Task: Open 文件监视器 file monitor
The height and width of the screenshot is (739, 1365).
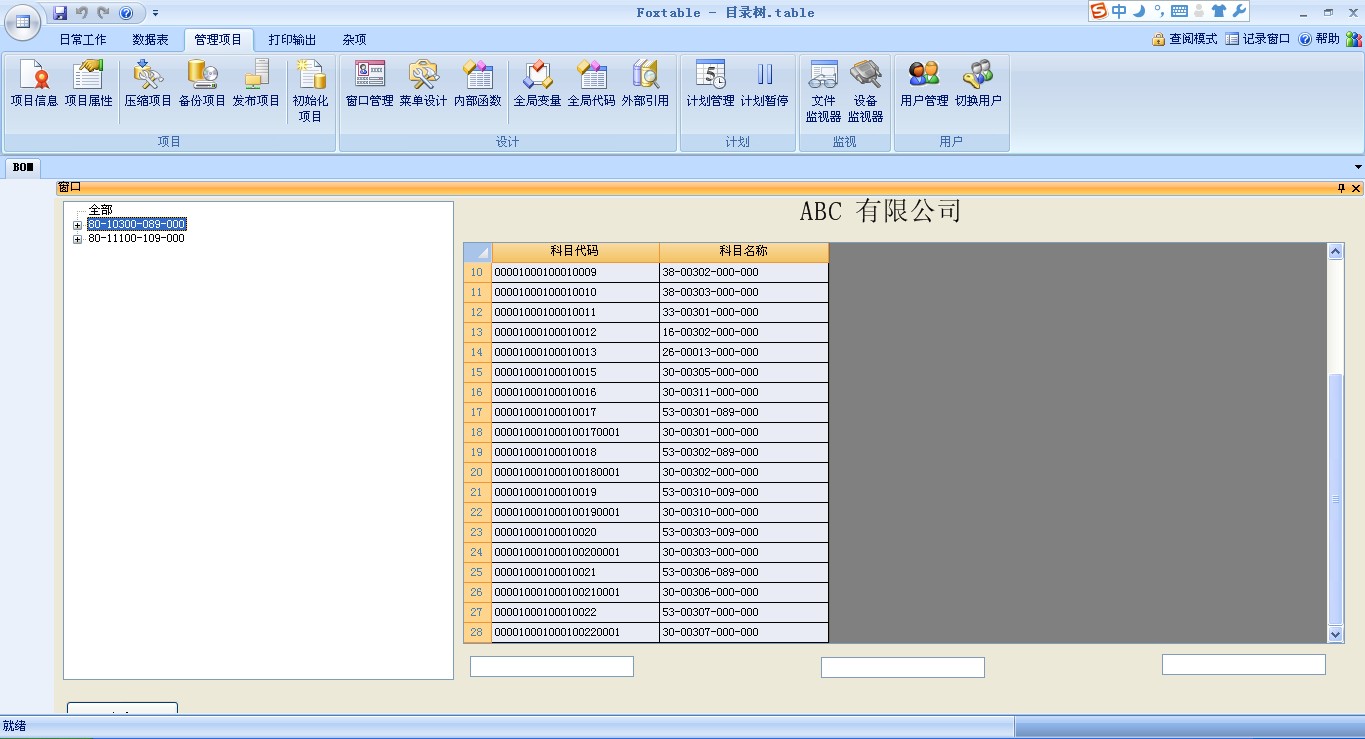Action: 823,91
